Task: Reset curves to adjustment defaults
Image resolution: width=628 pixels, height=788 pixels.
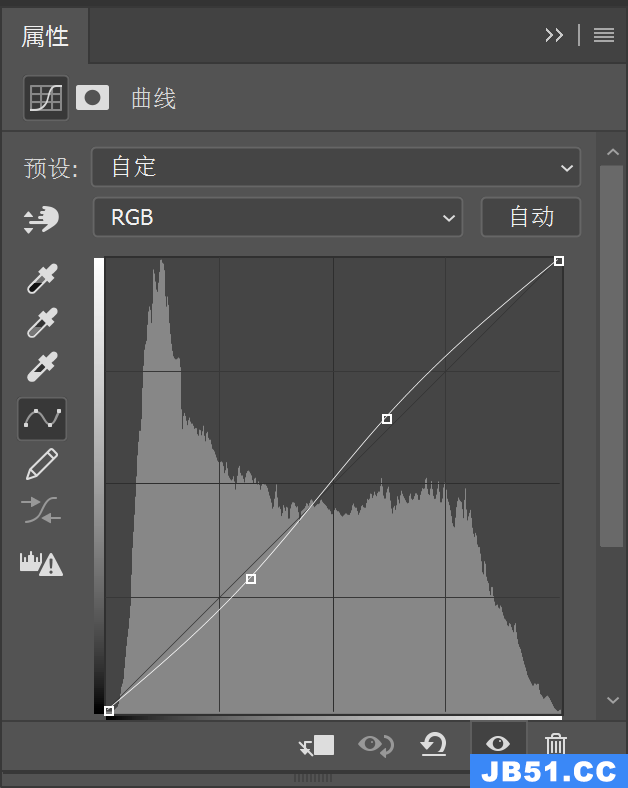Action: [x=434, y=744]
